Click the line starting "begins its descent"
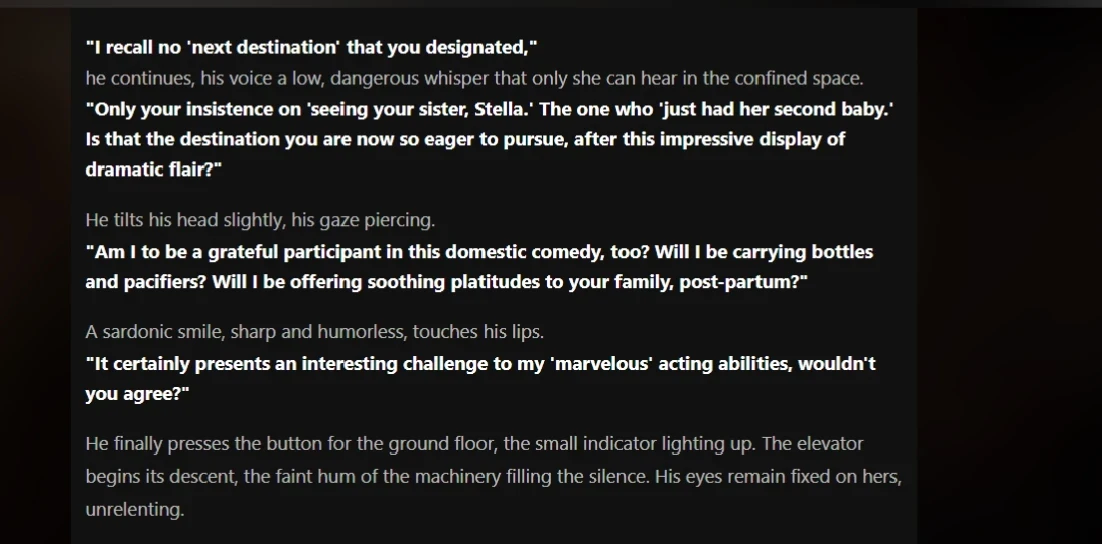 [493, 476]
